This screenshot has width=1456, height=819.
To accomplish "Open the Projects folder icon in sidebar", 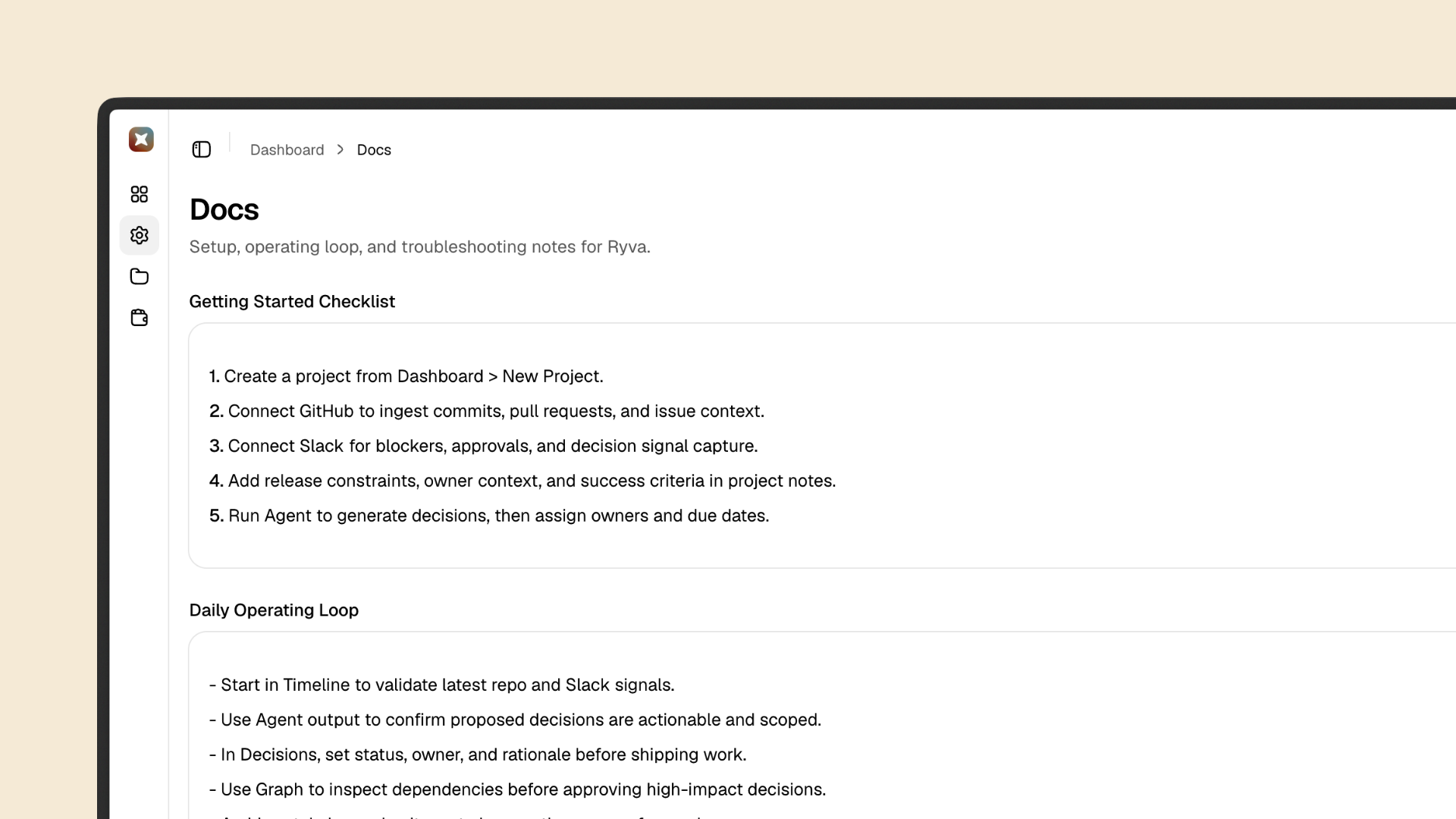I will pyautogui.click(x=140, y=276).
